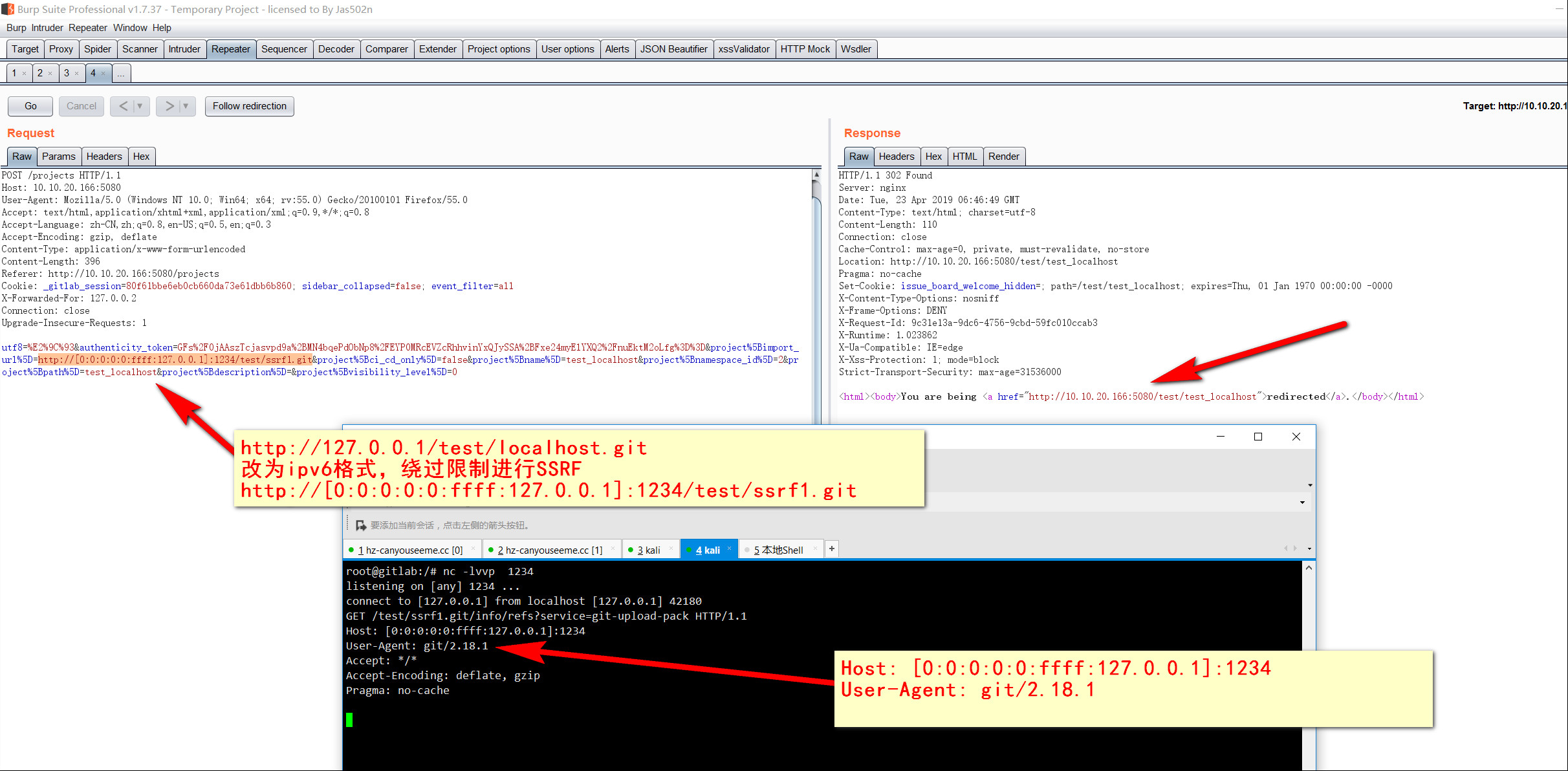Image resolution: width=1568 pixels, height=771 pixels.
Task: Add a new terminal session tab with plus
Action: click(x=832, y=549)
